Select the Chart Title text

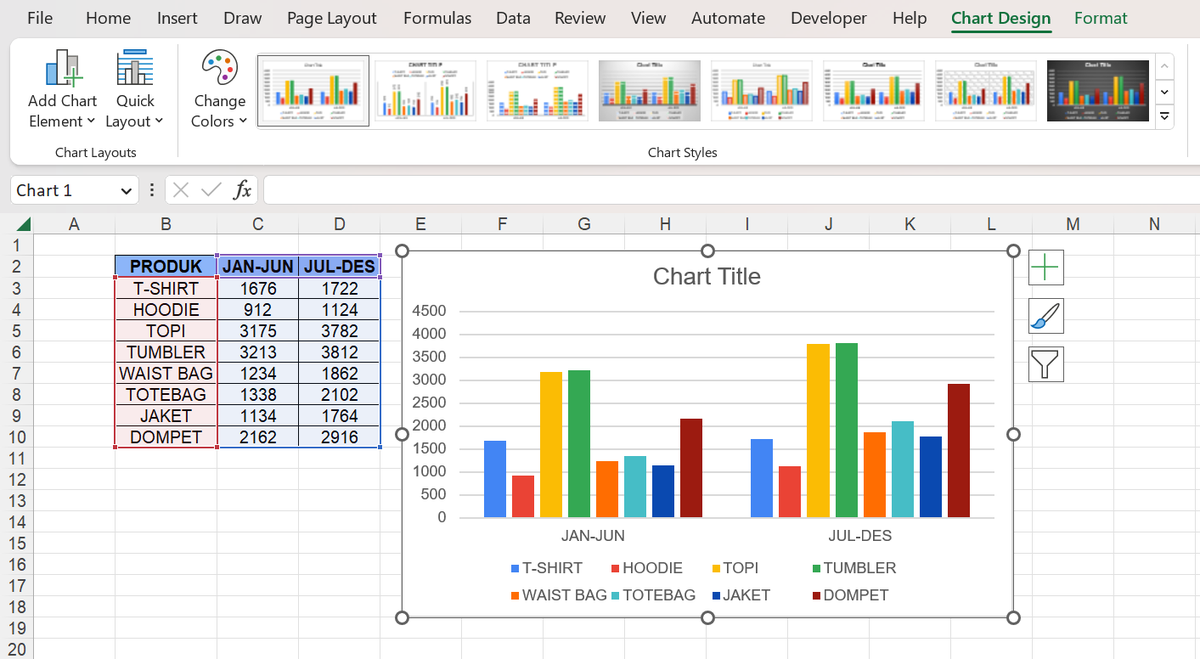coord(707,277)
